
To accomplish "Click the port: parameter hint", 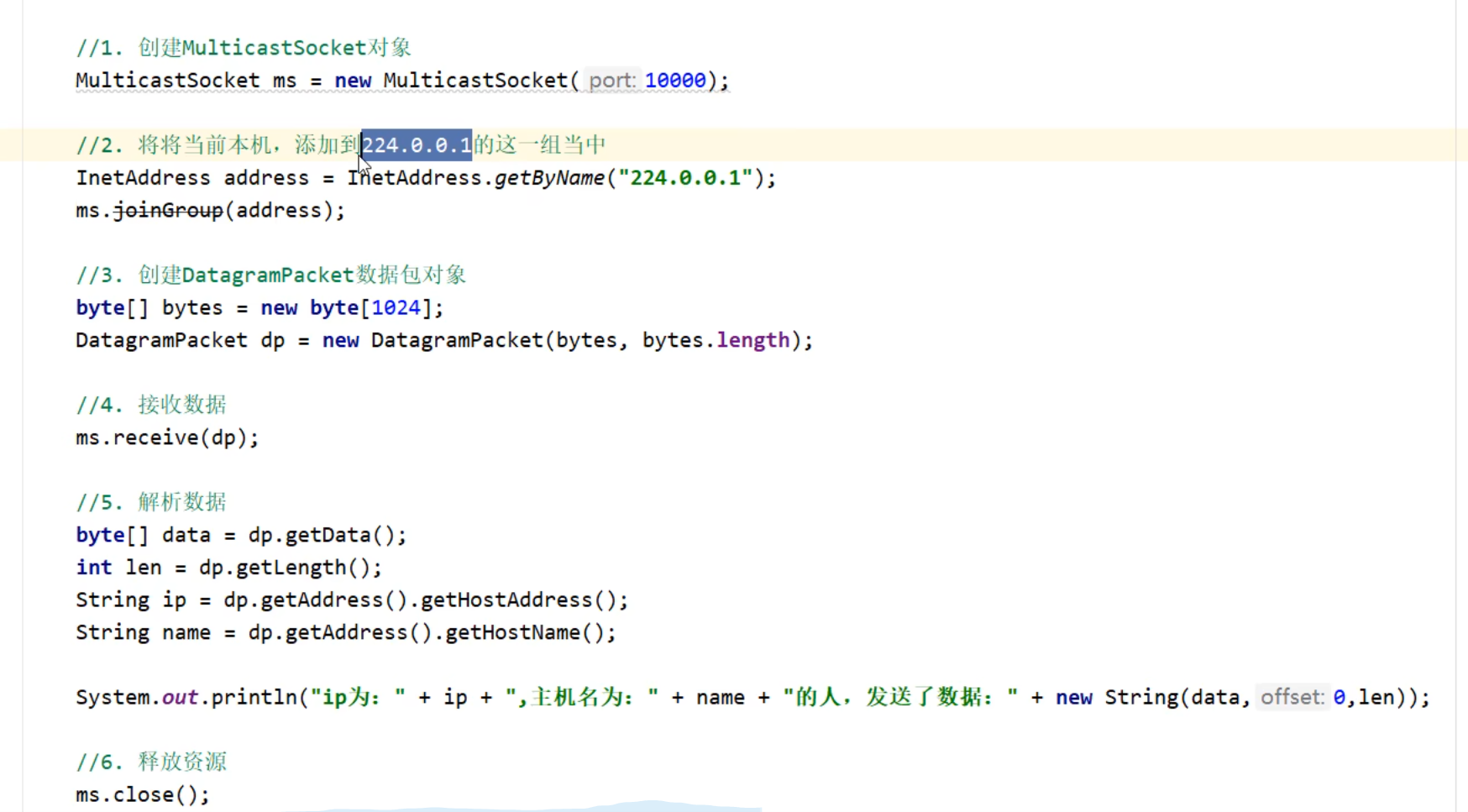I will pyautogui.click(x=611, y=81).
